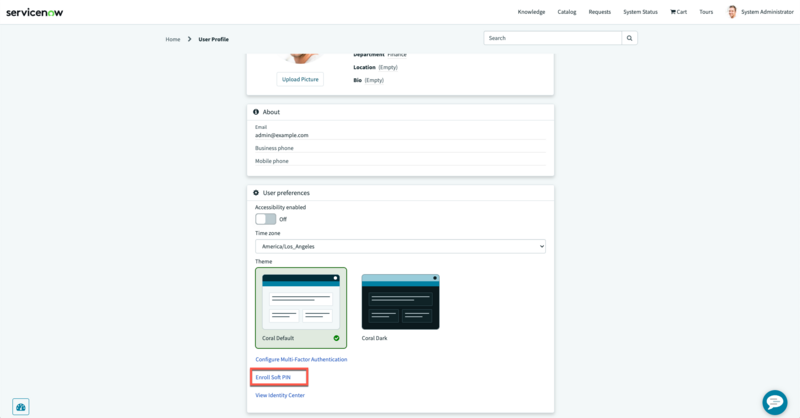Click the Location (Empty) value
The image size is (800, 418).
388,67
